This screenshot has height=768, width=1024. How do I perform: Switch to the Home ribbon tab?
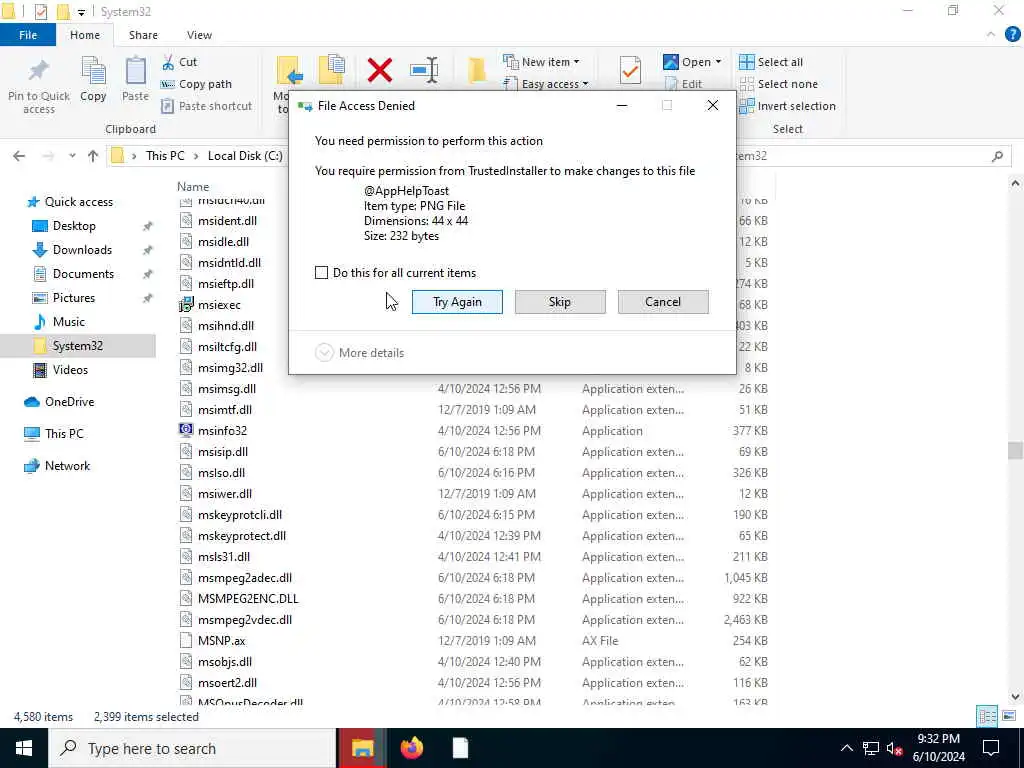tap(85, 35)
